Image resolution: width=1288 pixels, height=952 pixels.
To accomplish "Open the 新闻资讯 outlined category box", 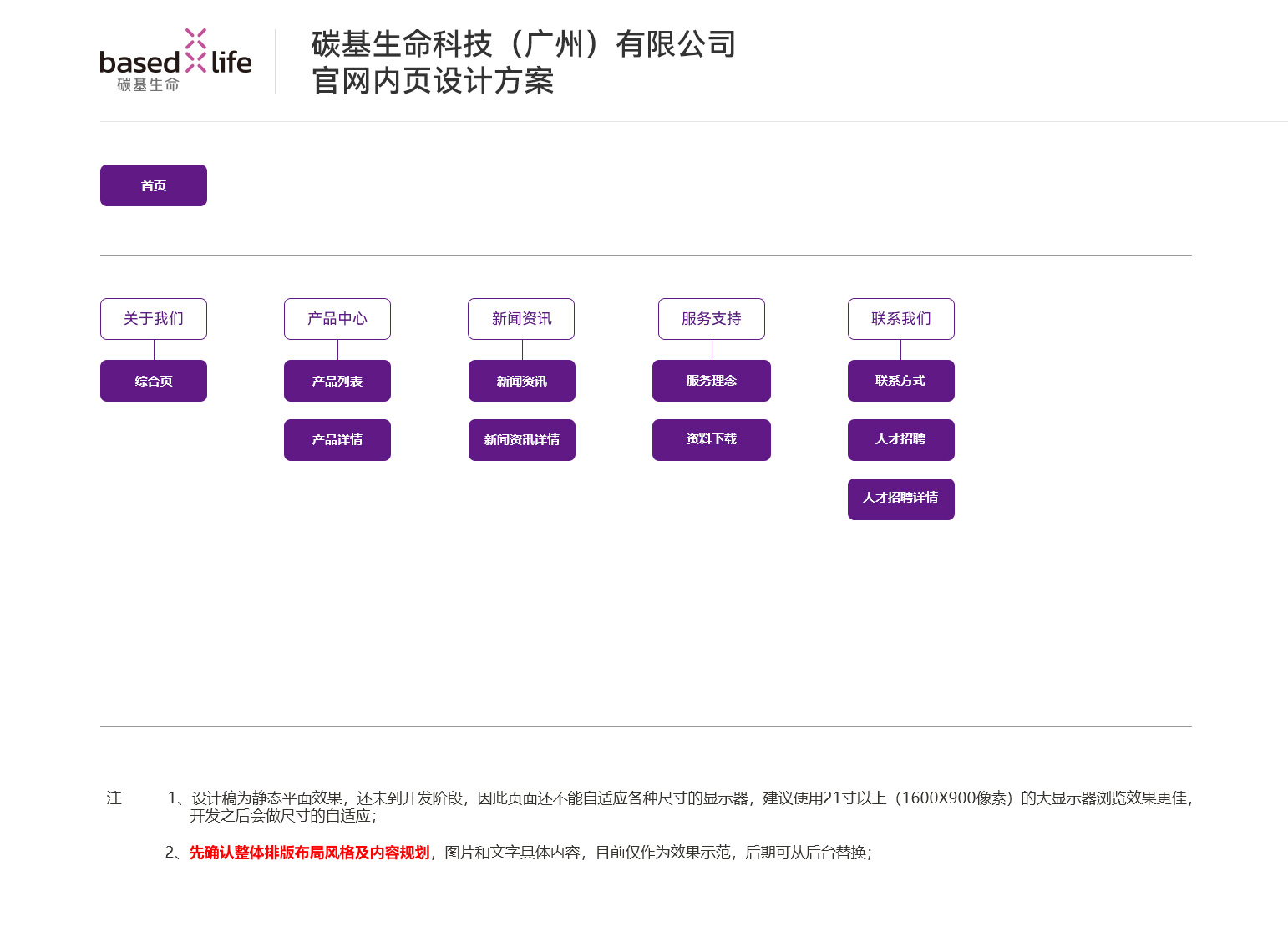I will pos(521,319).
